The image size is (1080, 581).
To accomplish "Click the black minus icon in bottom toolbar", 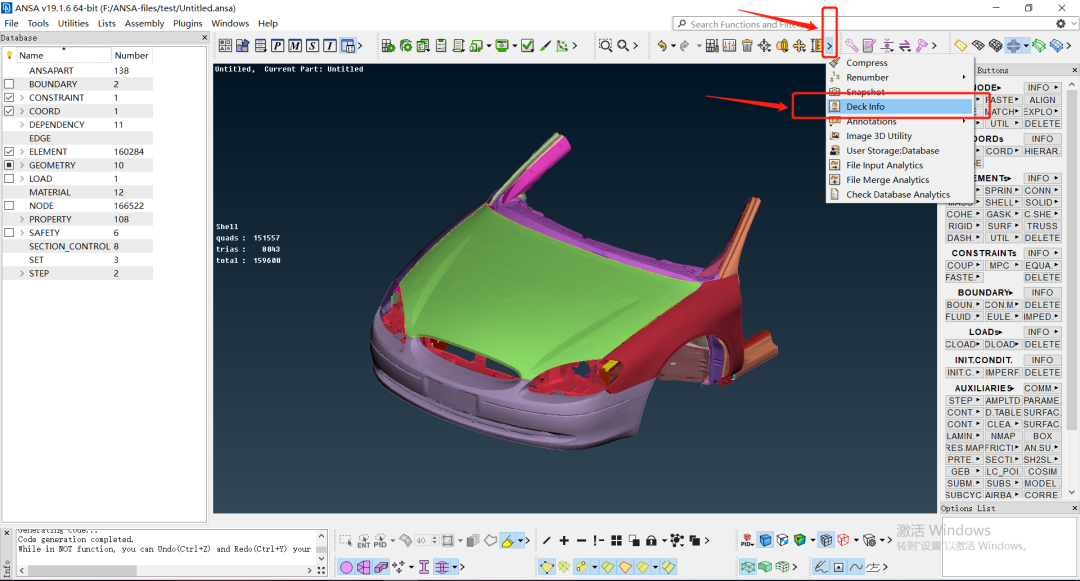I will (581, 540).
